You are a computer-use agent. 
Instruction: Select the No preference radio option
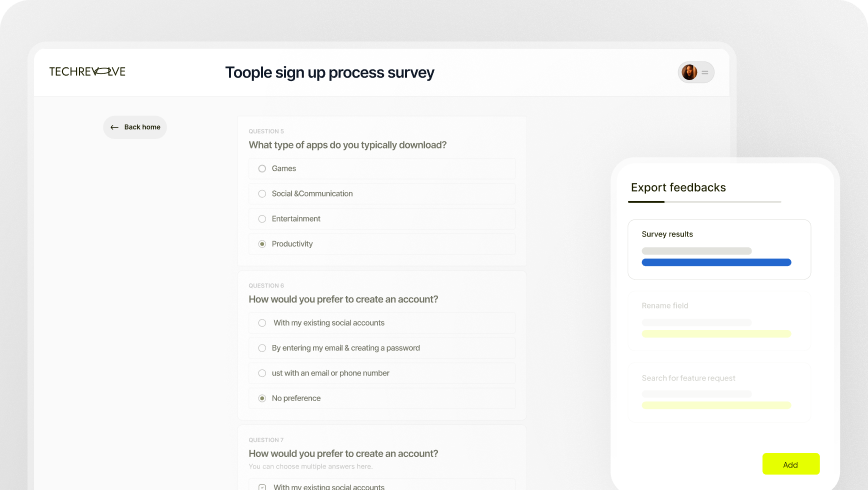tap(262, 398)
